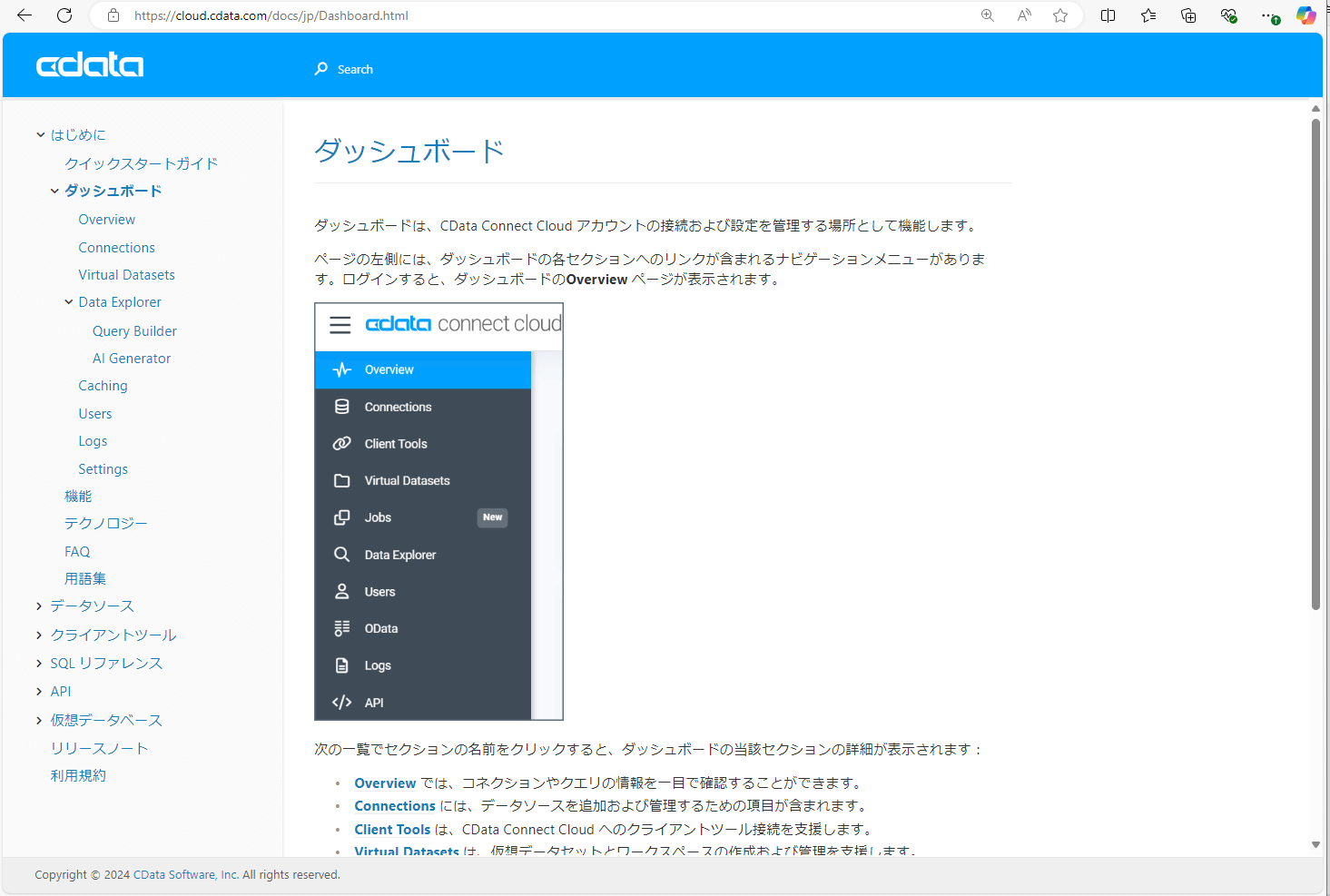View site info lock icon
This screenshot has height=896, width=1330.
[x=113, y=15]
